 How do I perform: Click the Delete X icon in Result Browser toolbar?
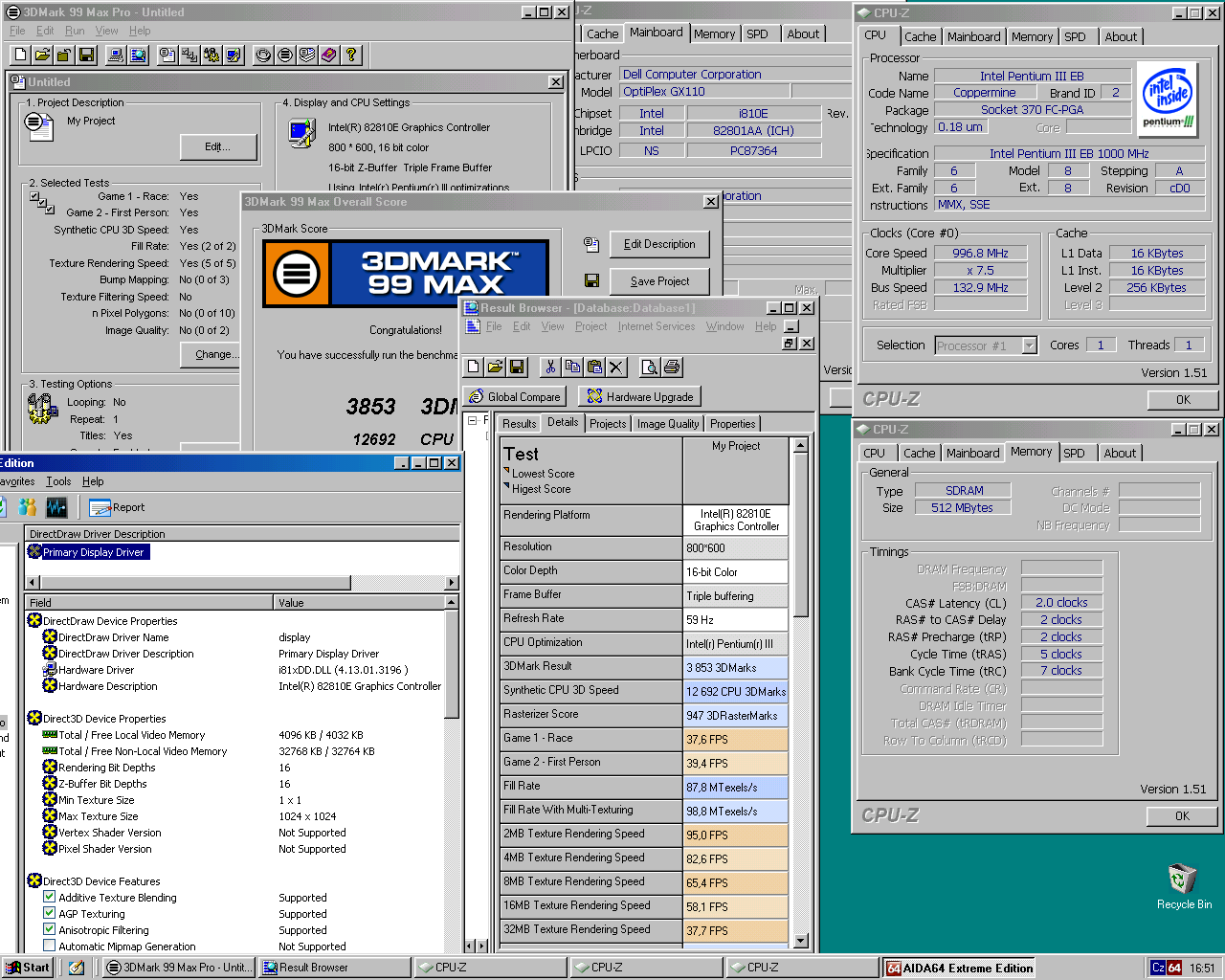[x=616, y=367]
